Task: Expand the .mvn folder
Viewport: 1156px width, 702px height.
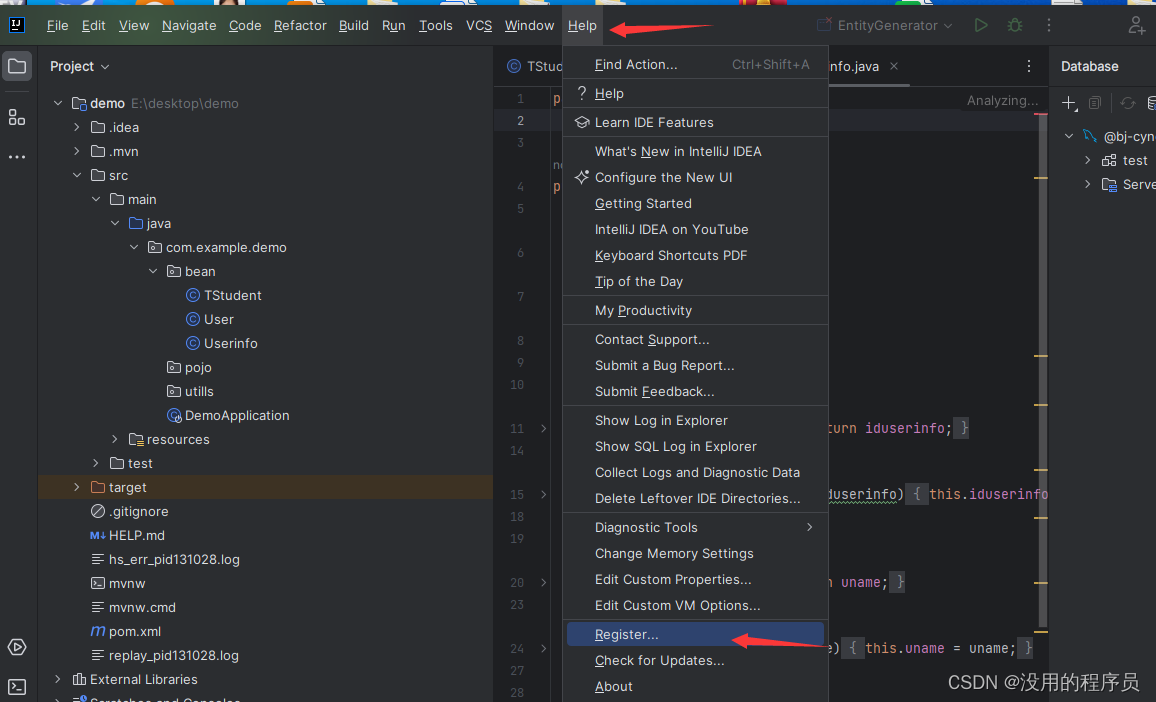Action: tap(77, 151)
